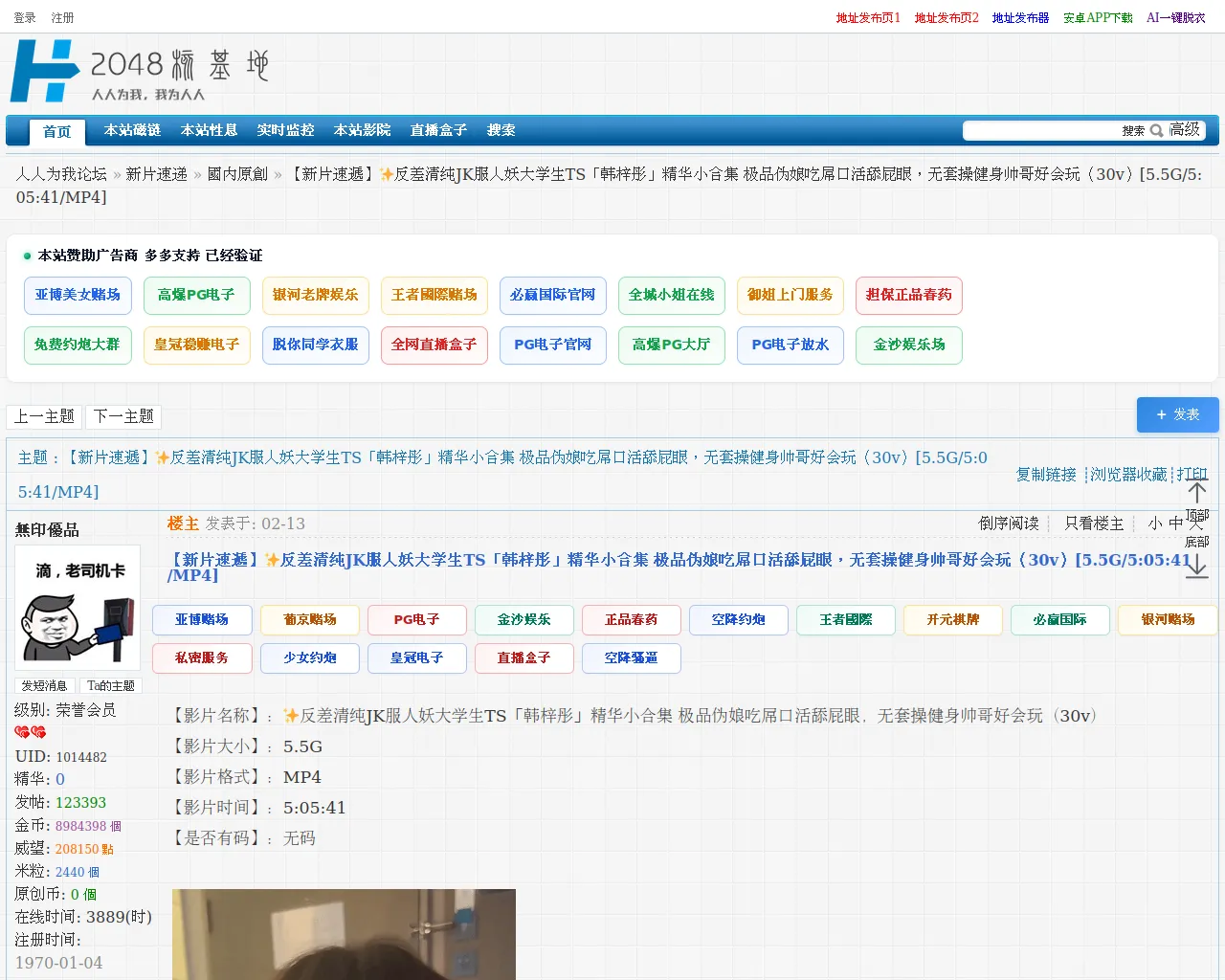
Task: Click the 2048 site logo
Action: [140, 71]
